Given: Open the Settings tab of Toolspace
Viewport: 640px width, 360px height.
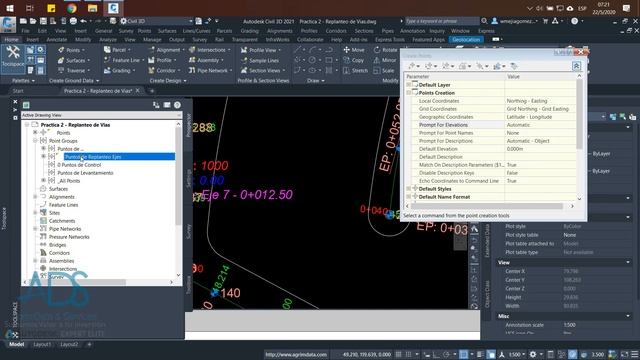Looking at the screenshot, I should coord(189,178).
